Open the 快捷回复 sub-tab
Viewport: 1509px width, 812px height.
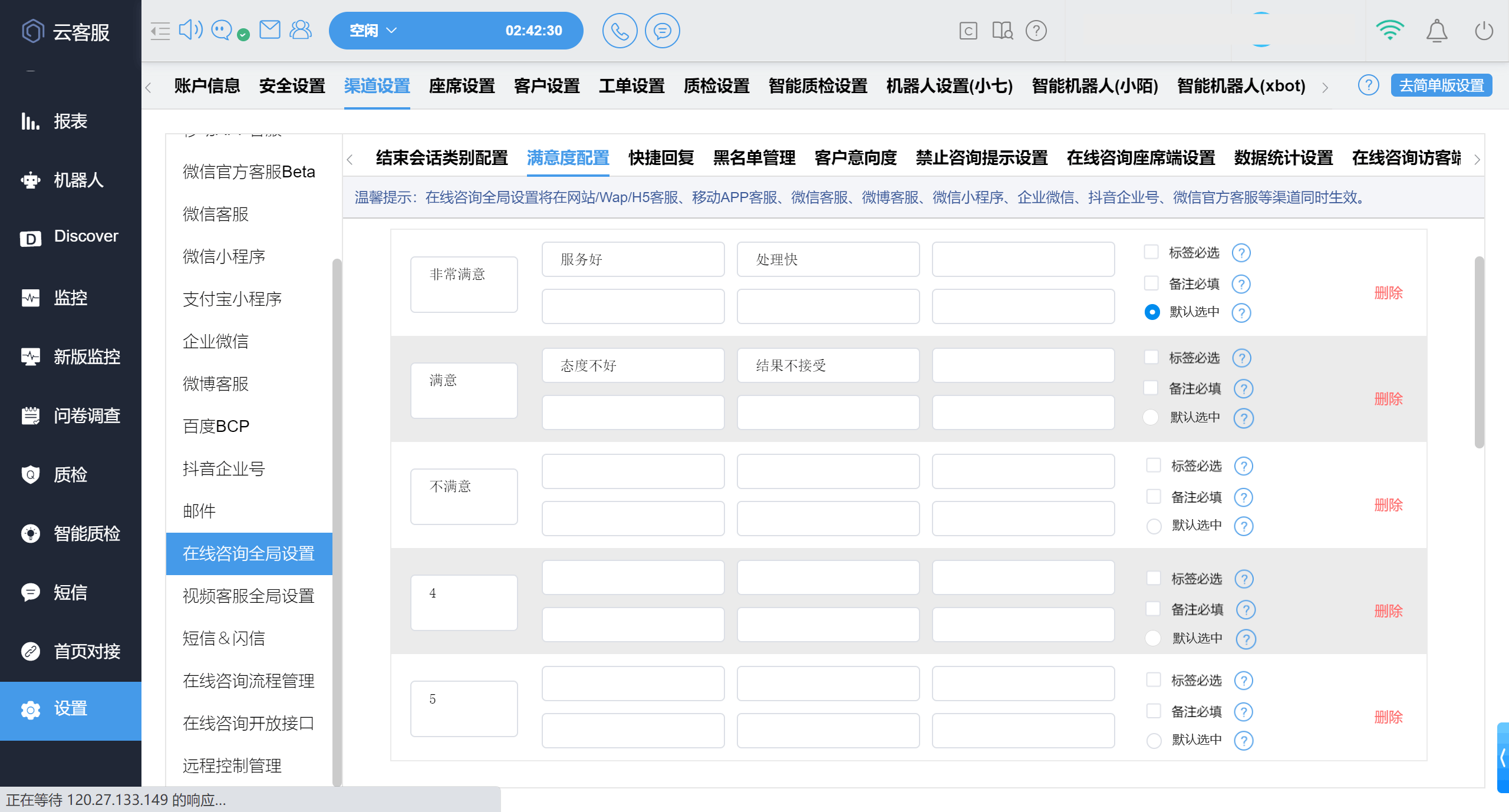[x=661, y=158]
